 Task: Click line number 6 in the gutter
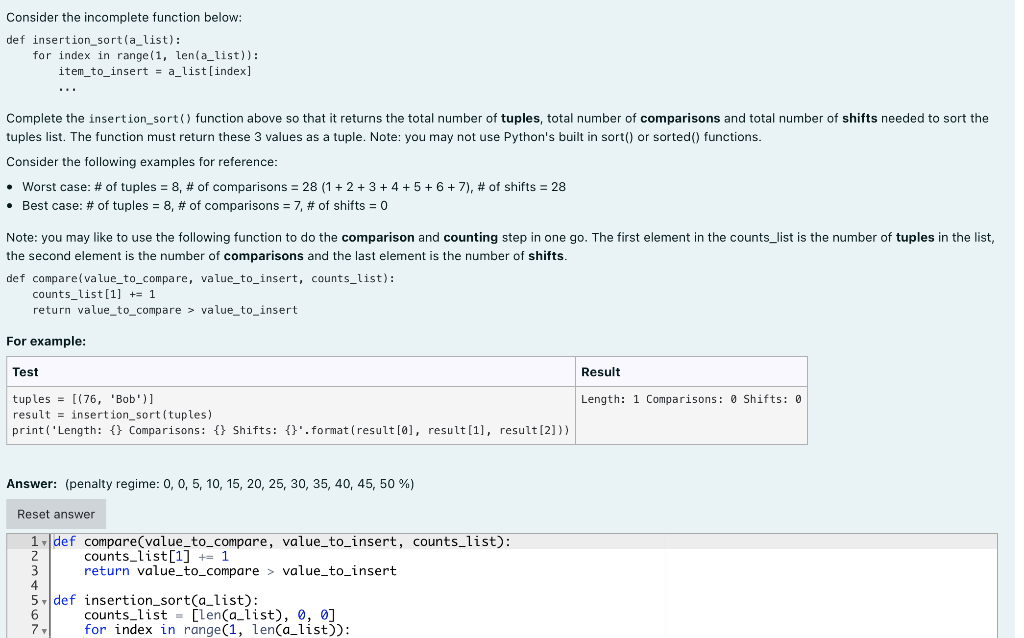tap(34, 614)
